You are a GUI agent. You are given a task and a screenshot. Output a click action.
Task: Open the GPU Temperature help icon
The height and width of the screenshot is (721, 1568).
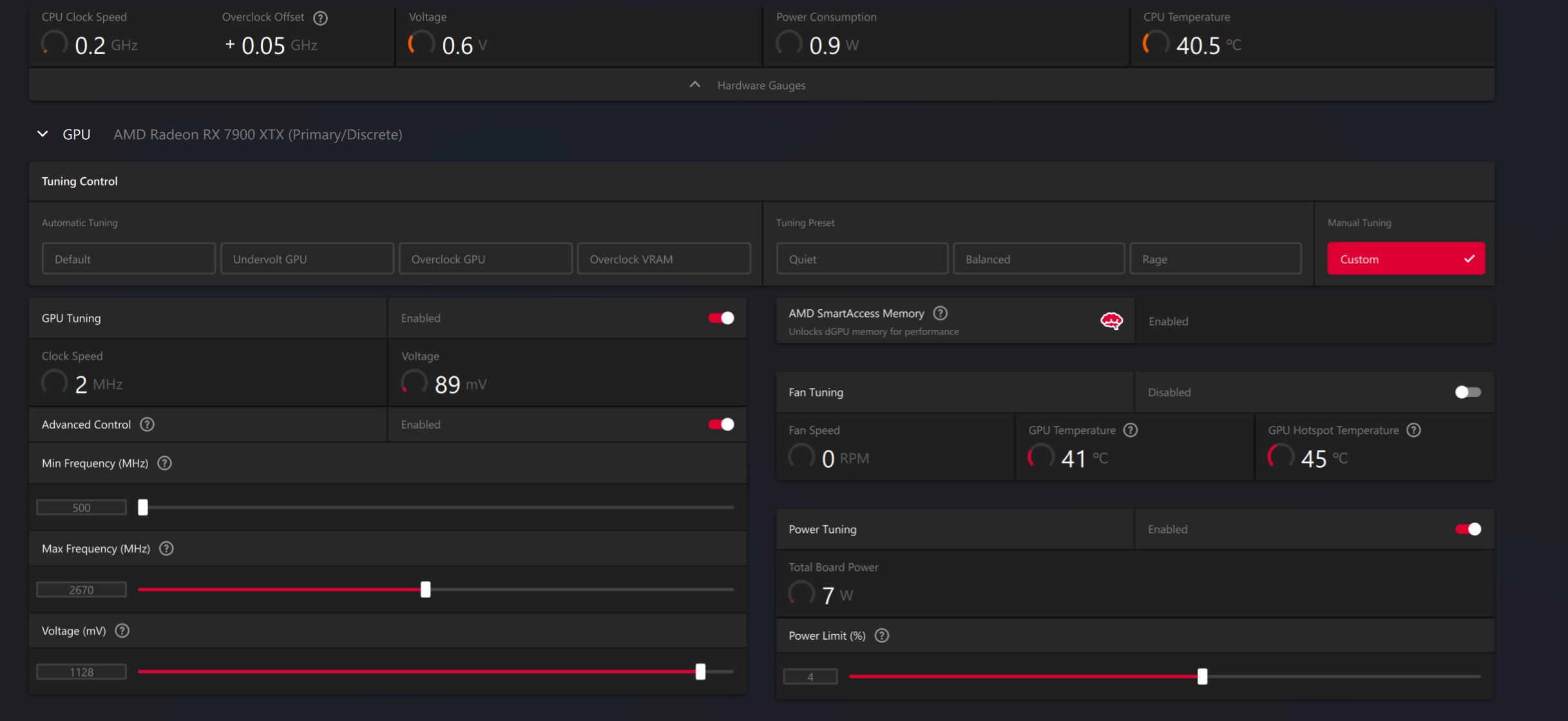pos(1131,430)
